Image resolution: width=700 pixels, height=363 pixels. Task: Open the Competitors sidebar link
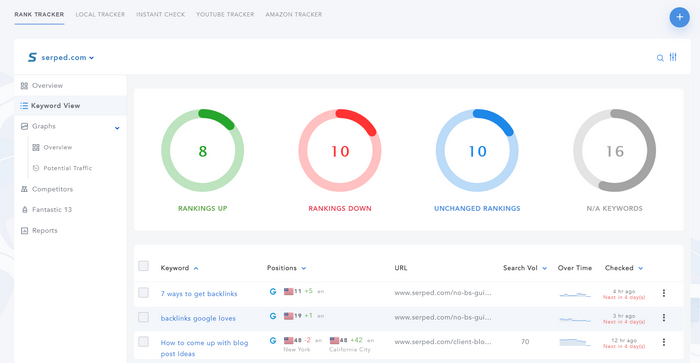pyautogui.click(x=52, y=189)
